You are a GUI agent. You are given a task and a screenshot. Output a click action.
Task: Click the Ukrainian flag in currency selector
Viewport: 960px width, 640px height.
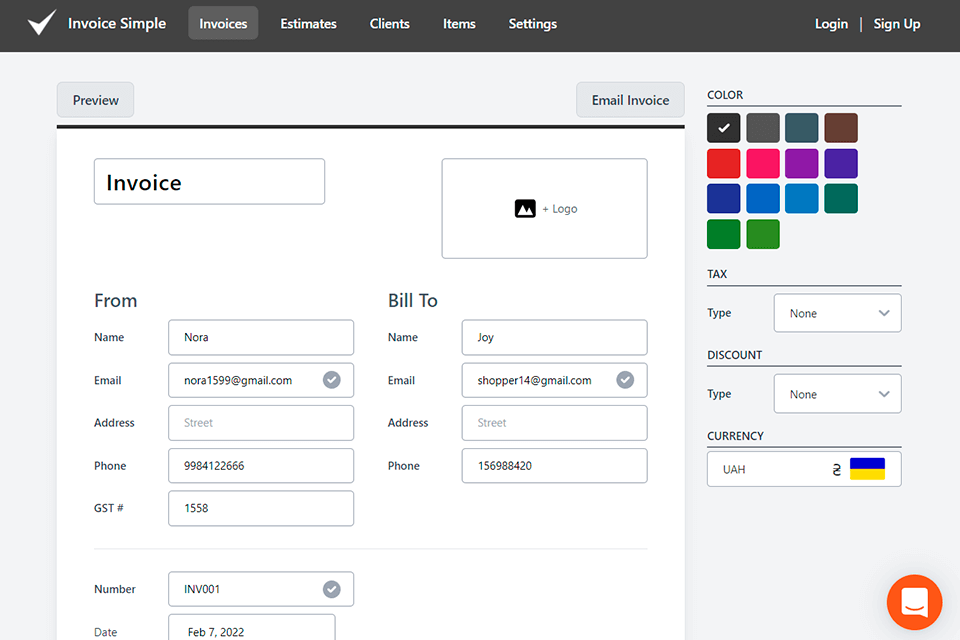tap(867, 469)
